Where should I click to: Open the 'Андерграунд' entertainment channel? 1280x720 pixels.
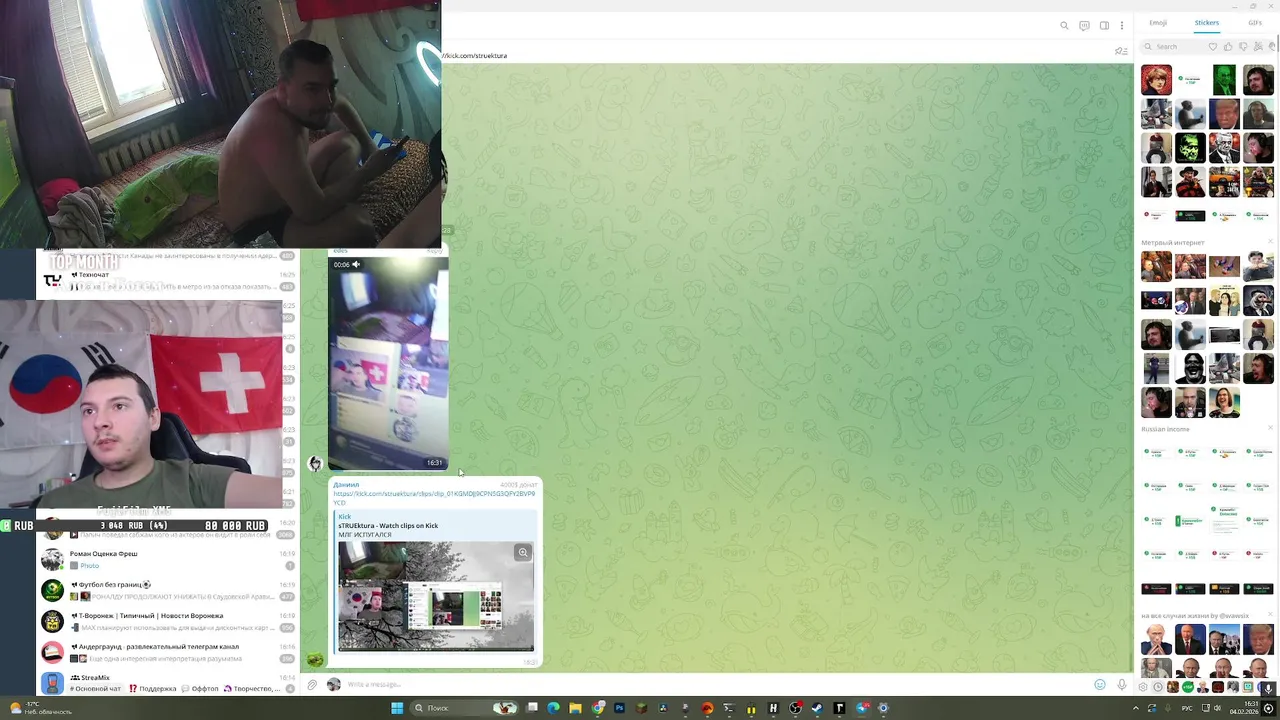pos(167,652)
